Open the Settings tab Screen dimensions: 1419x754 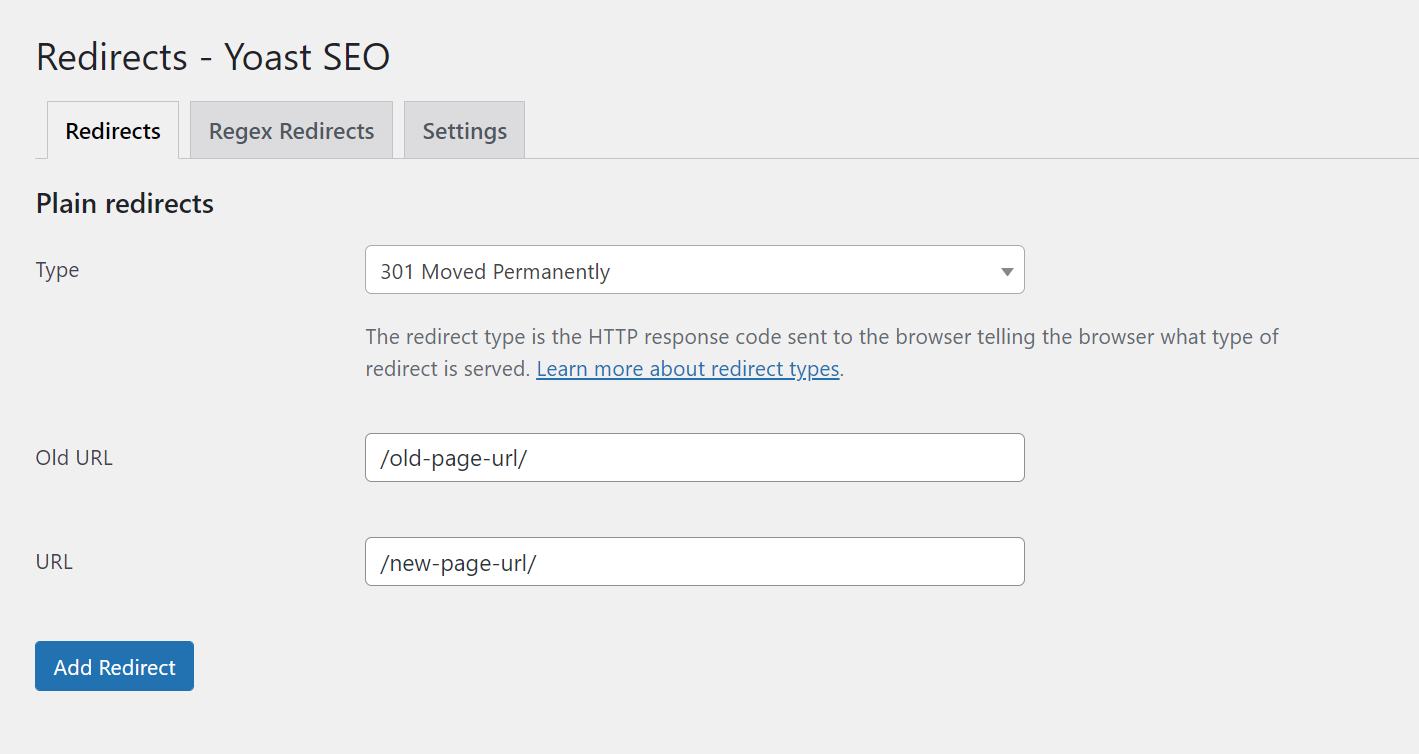(x=463, y=130)
